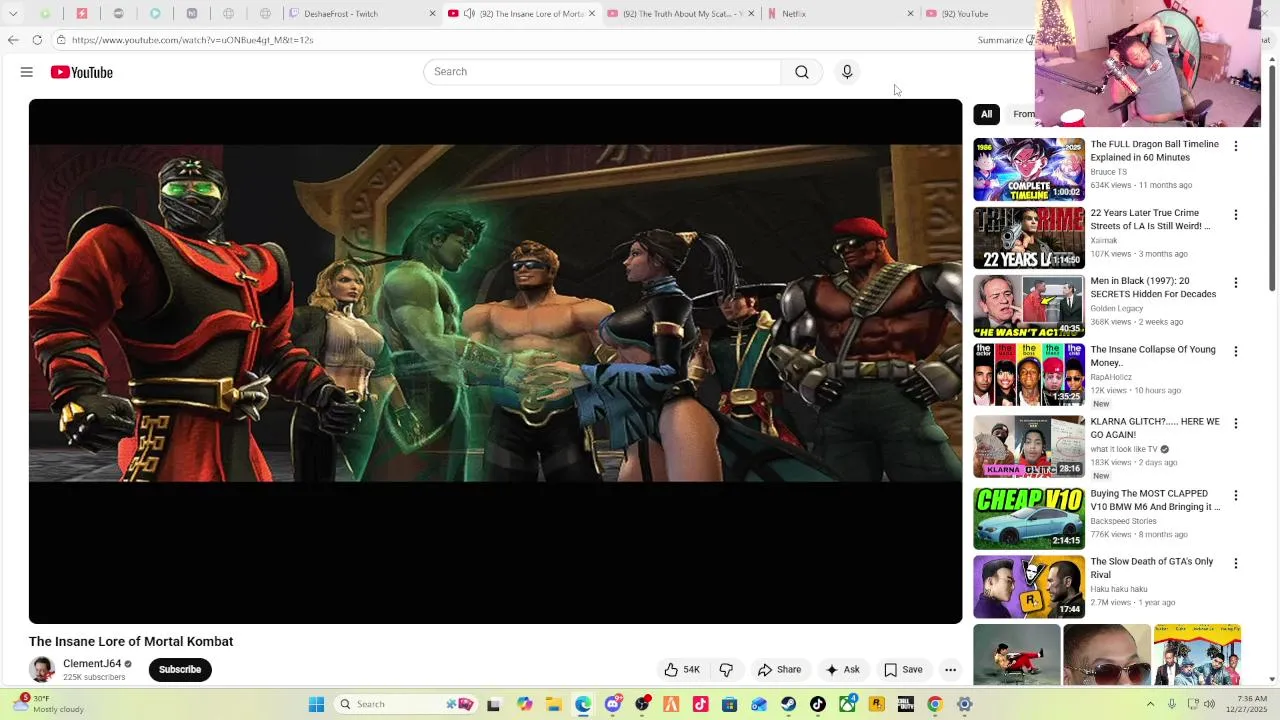1280x720 pixels.
Task: Open more actions menu below the video
Action: pyautogui.click(x=951, y=670)
